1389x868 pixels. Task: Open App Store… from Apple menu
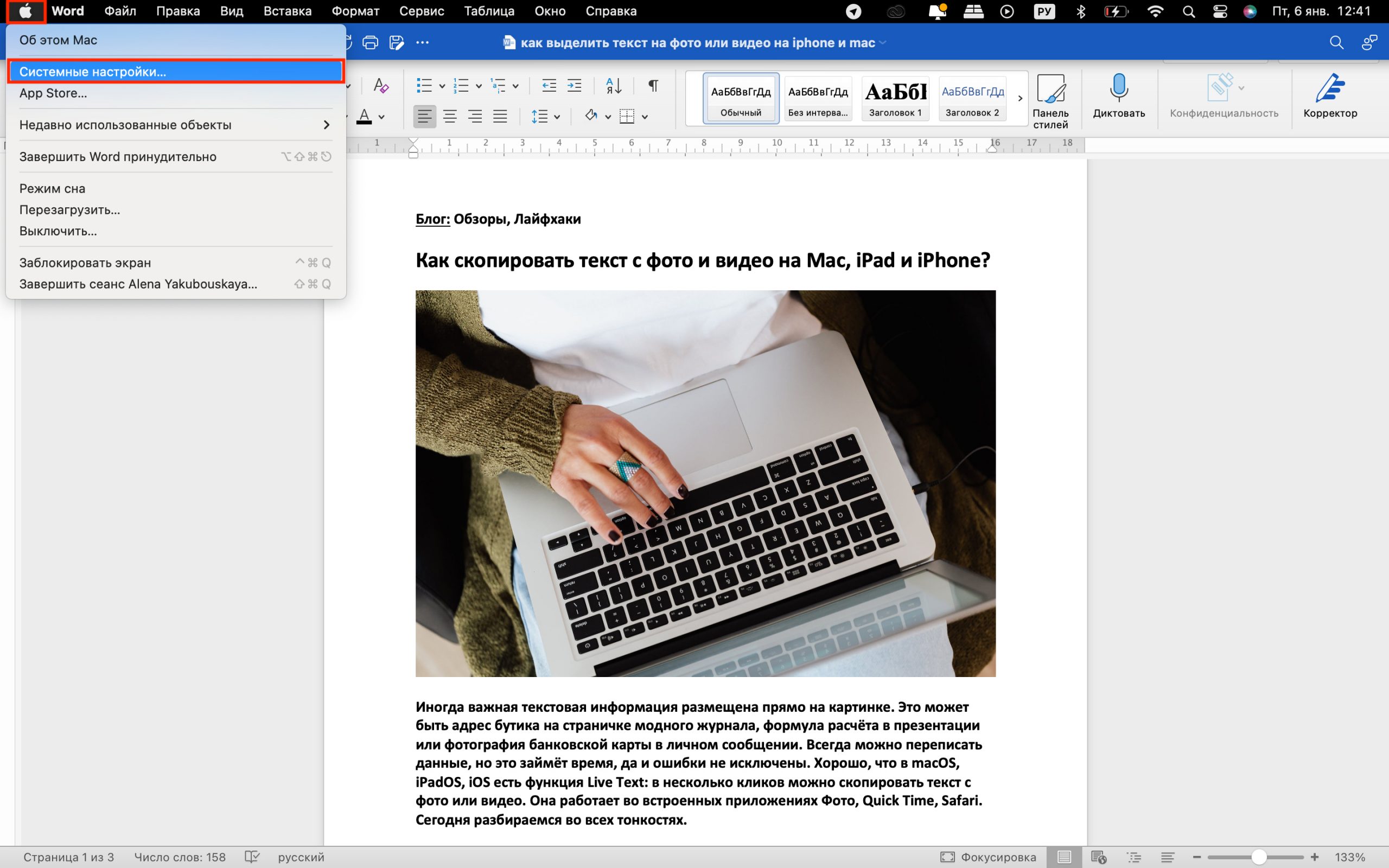176,93
